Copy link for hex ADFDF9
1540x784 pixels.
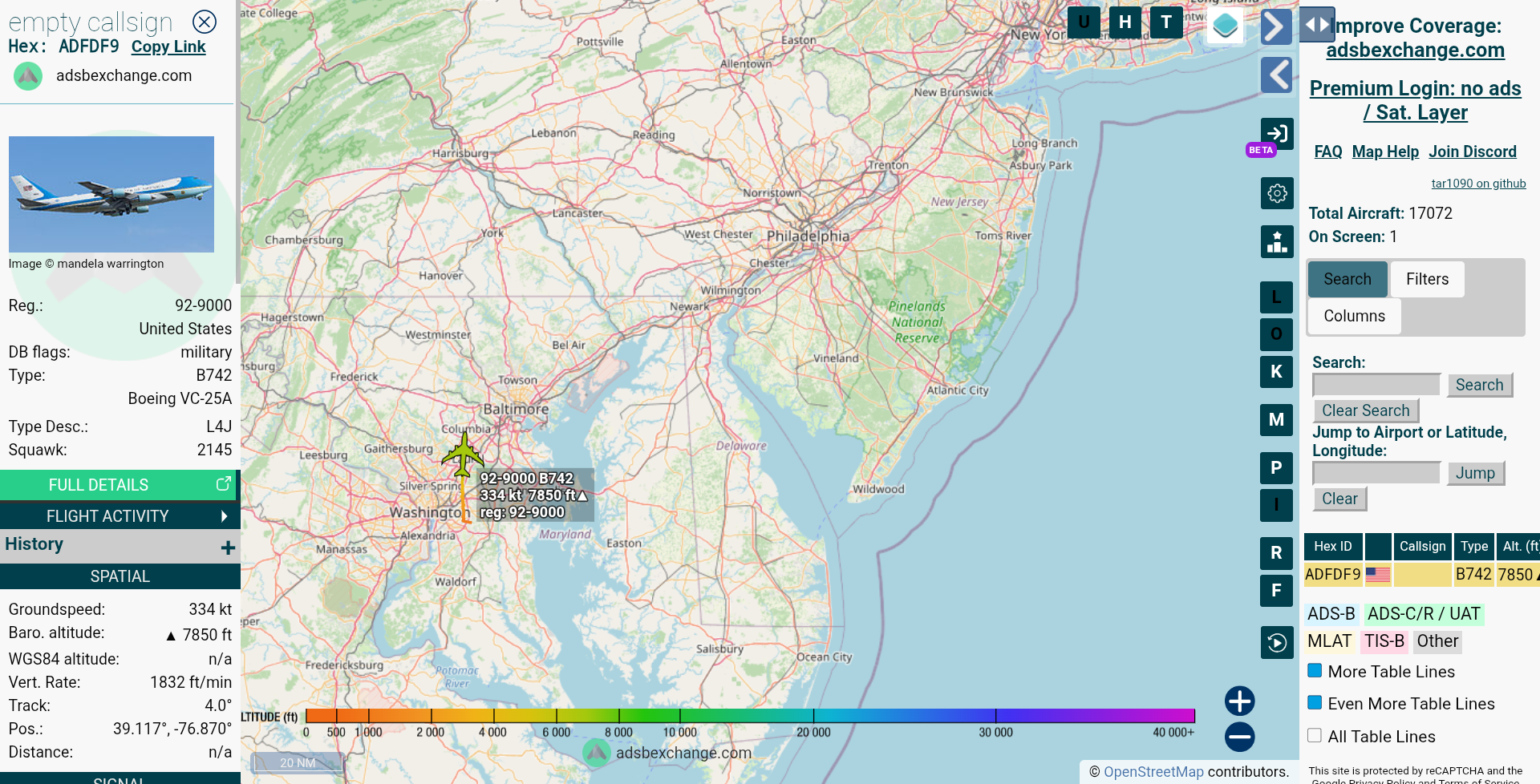(x=168, y=46)
